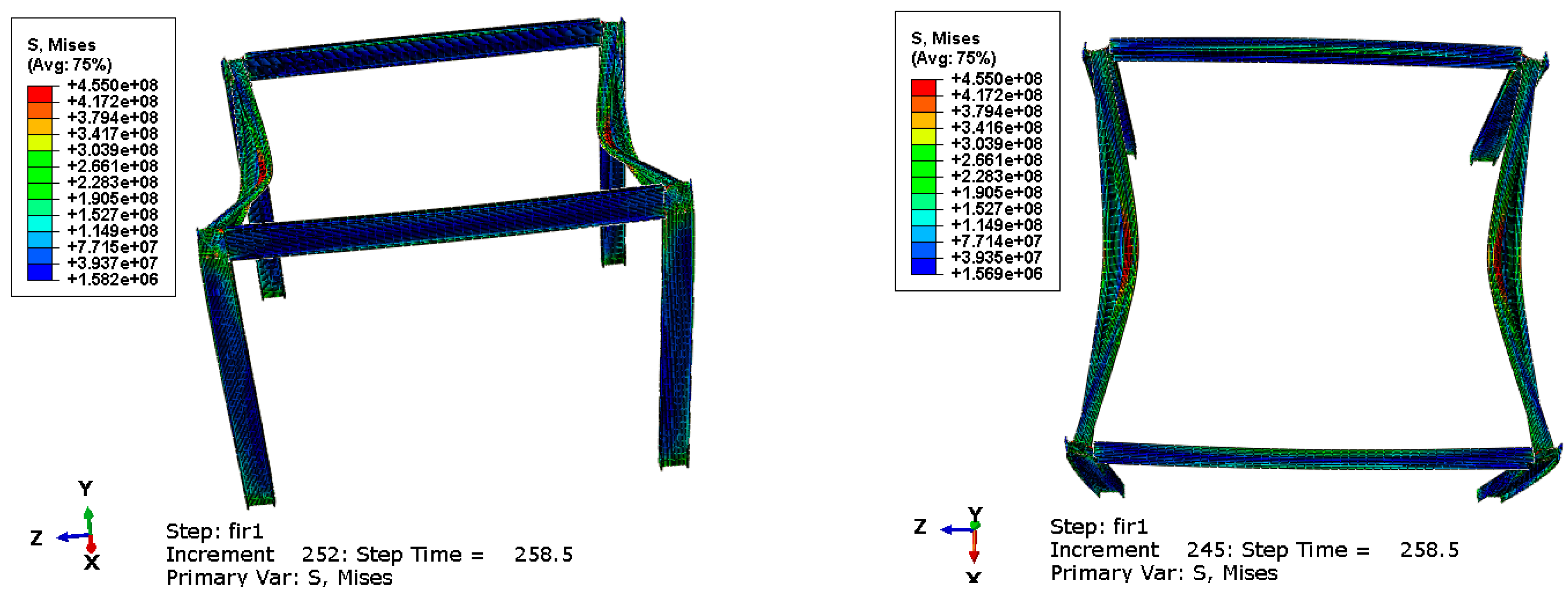Screen dimensions: 1568x595
Task: Click the X label under left axis triad
Action: tap(91, 561)
